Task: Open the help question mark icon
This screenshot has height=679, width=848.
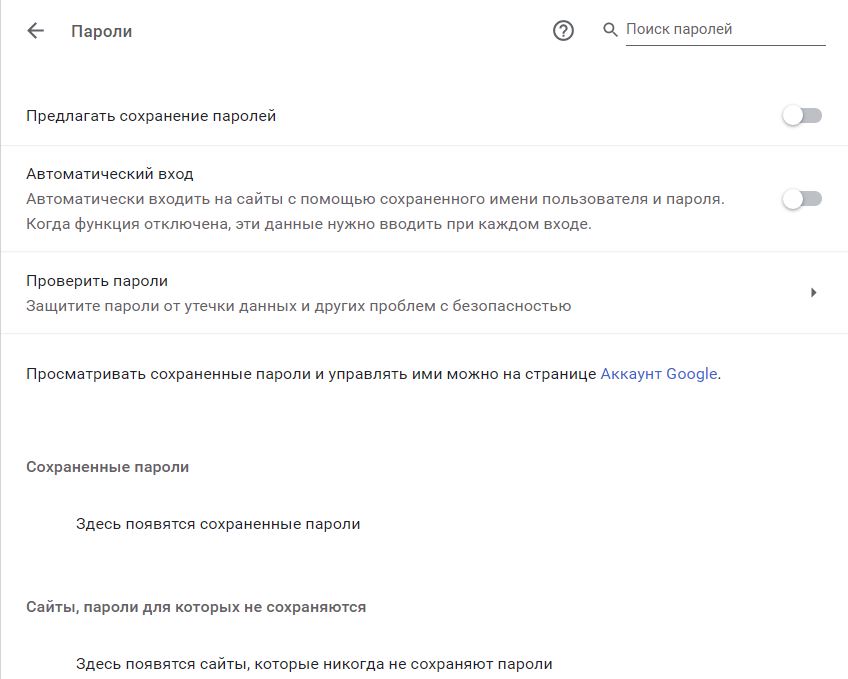Action: (x=563, y=31)
